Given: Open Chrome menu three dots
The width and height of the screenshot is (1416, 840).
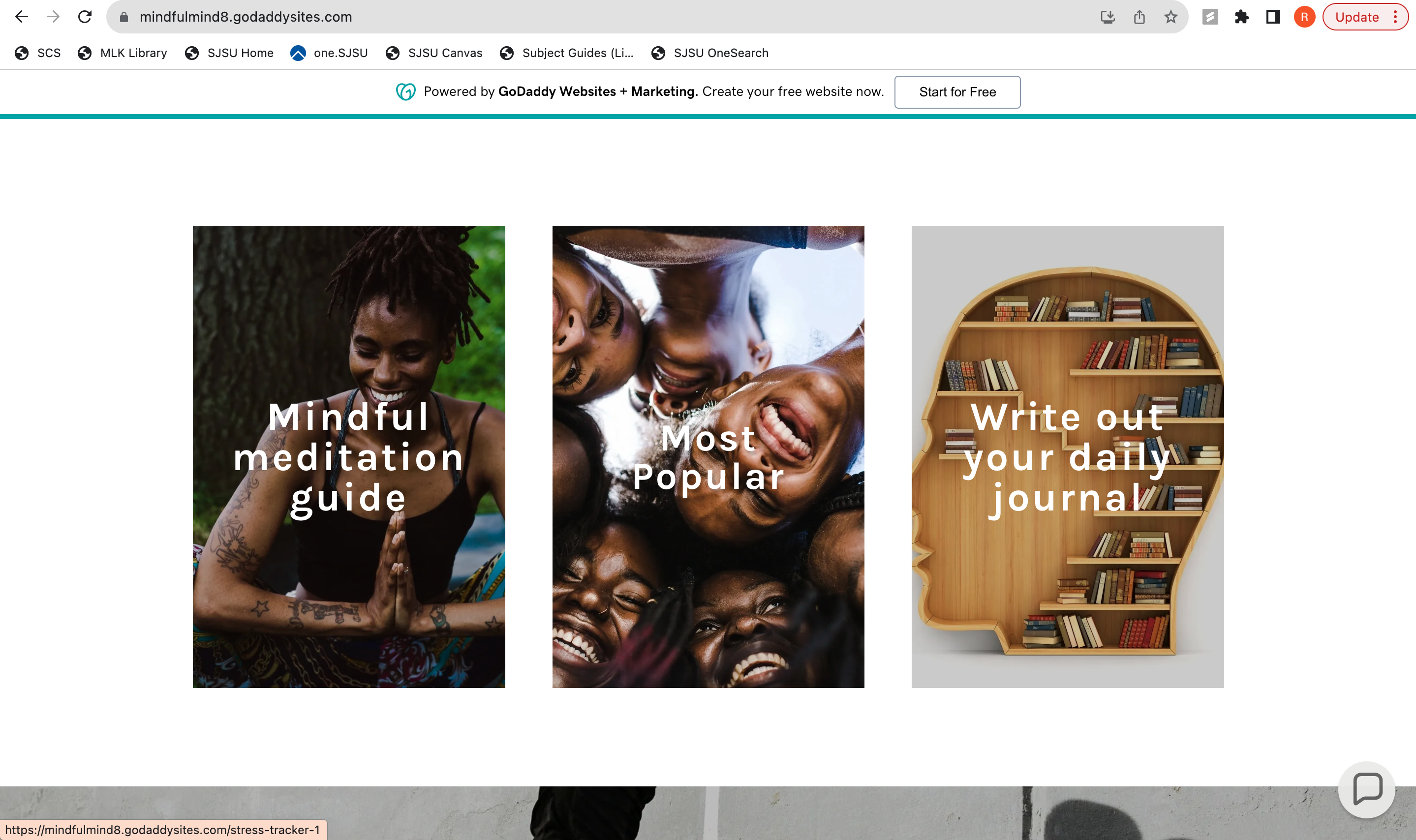Looking at the screenshot, I should [x=1396, y=17].
